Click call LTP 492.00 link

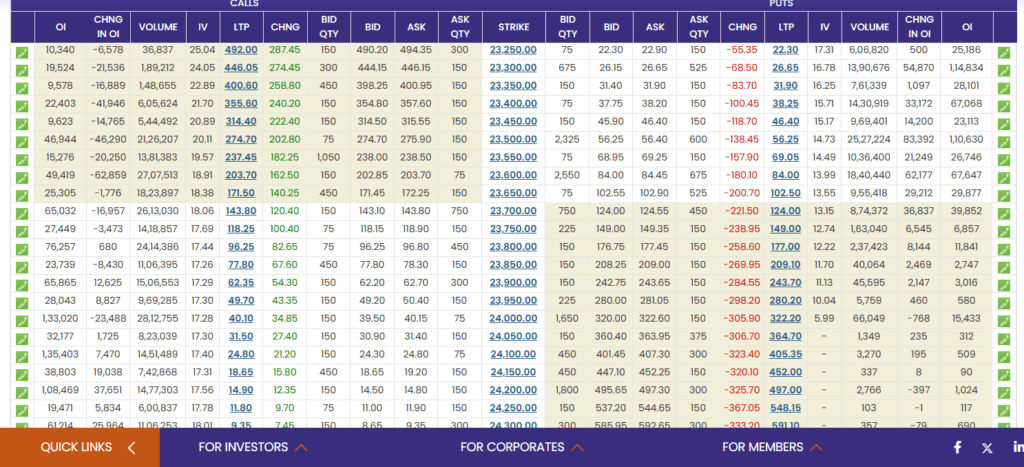241,50
